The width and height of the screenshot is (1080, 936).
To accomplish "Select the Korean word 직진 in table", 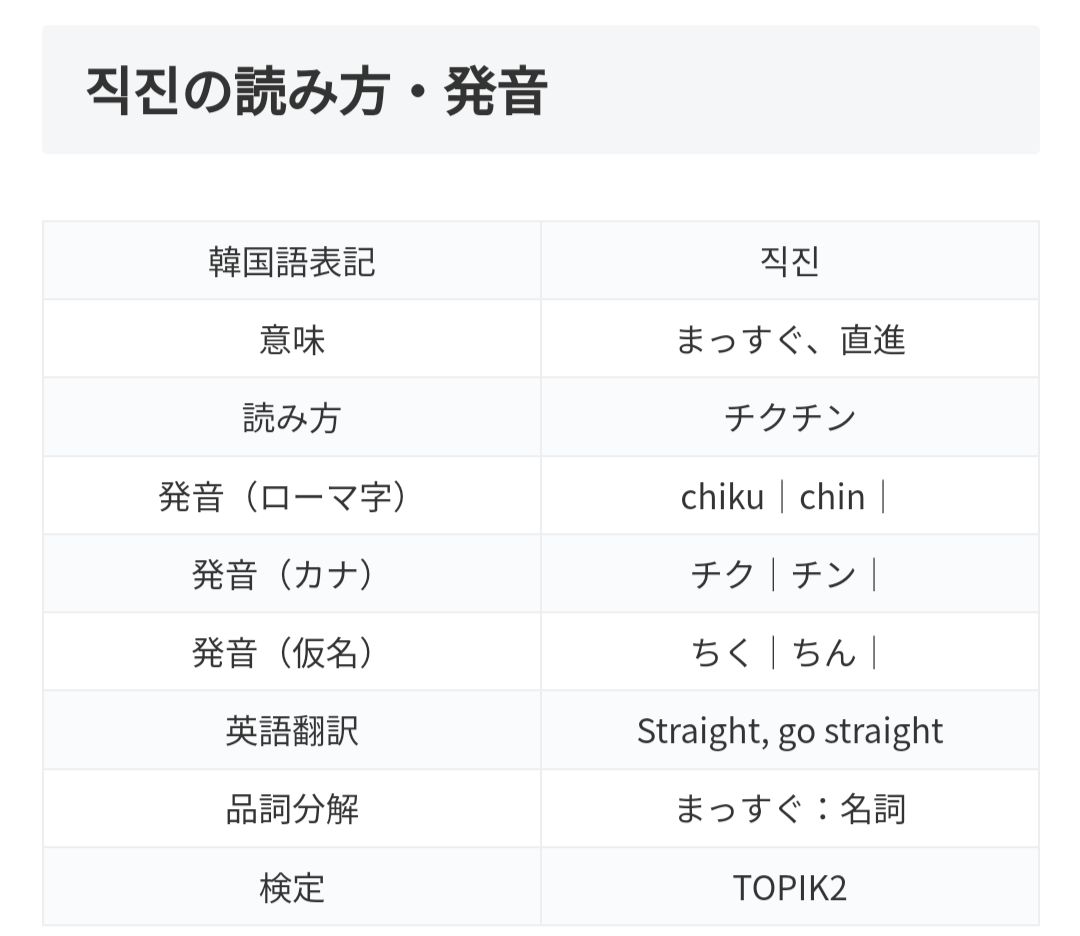I will click(x=789, y=261).
